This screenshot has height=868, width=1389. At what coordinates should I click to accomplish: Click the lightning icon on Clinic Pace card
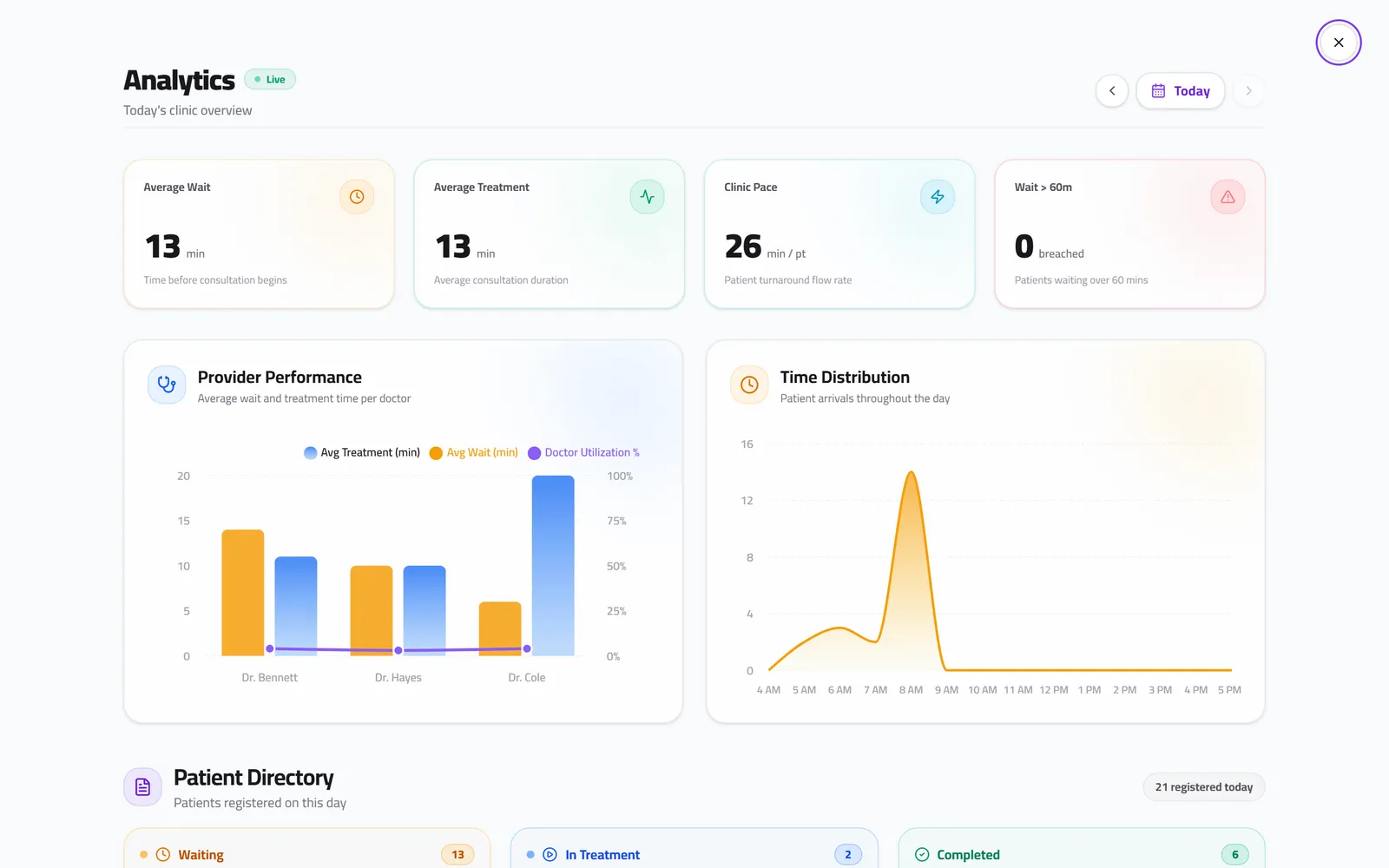coord(938,197)
